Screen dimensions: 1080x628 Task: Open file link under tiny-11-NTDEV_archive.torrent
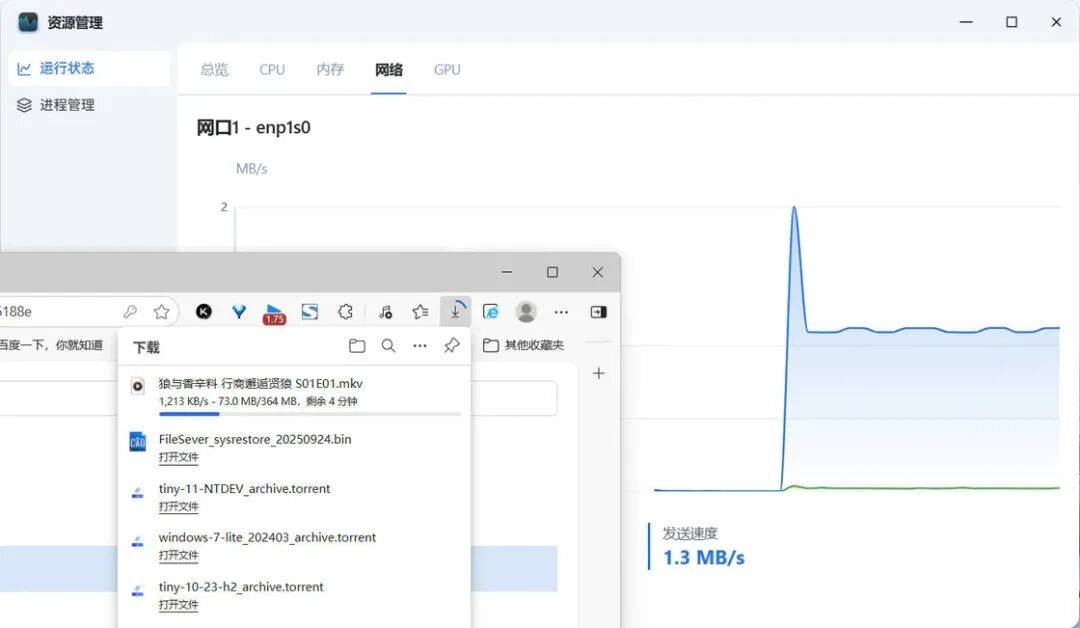pos(178,507)
